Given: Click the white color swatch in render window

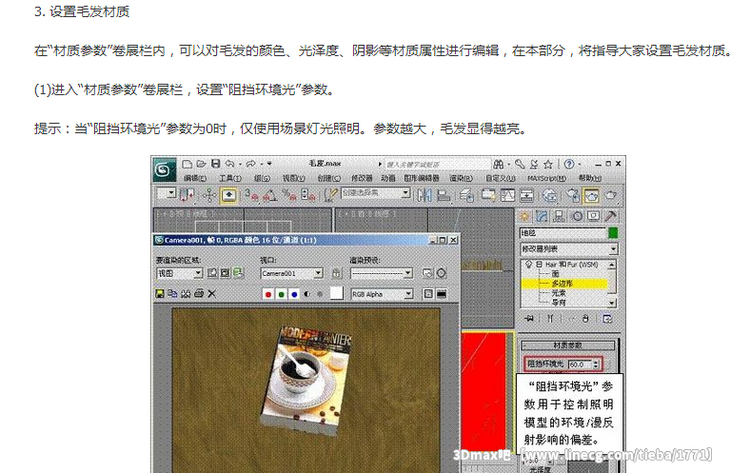Looking at the screenshot, I should (x=336, y=293).
